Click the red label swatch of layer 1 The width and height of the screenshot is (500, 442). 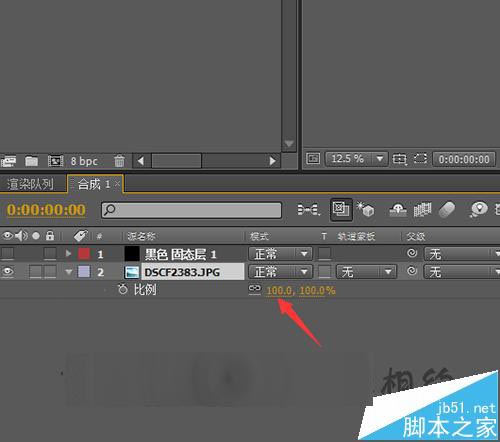tap(84, 254)
